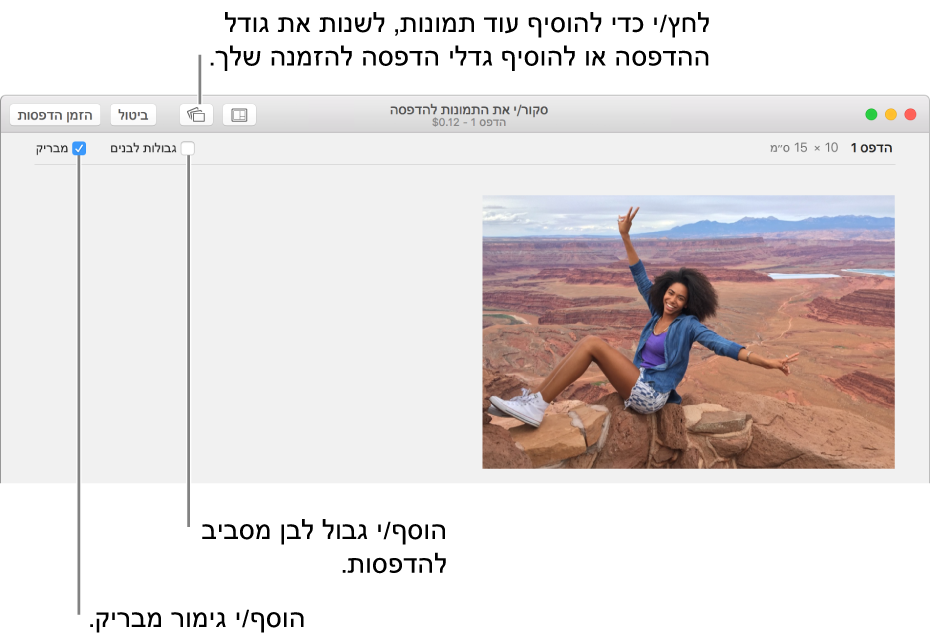The height and width of the screenshot is (638, 931).
Task: Click the גבולות לבנים label text
Action: (143, 148)
